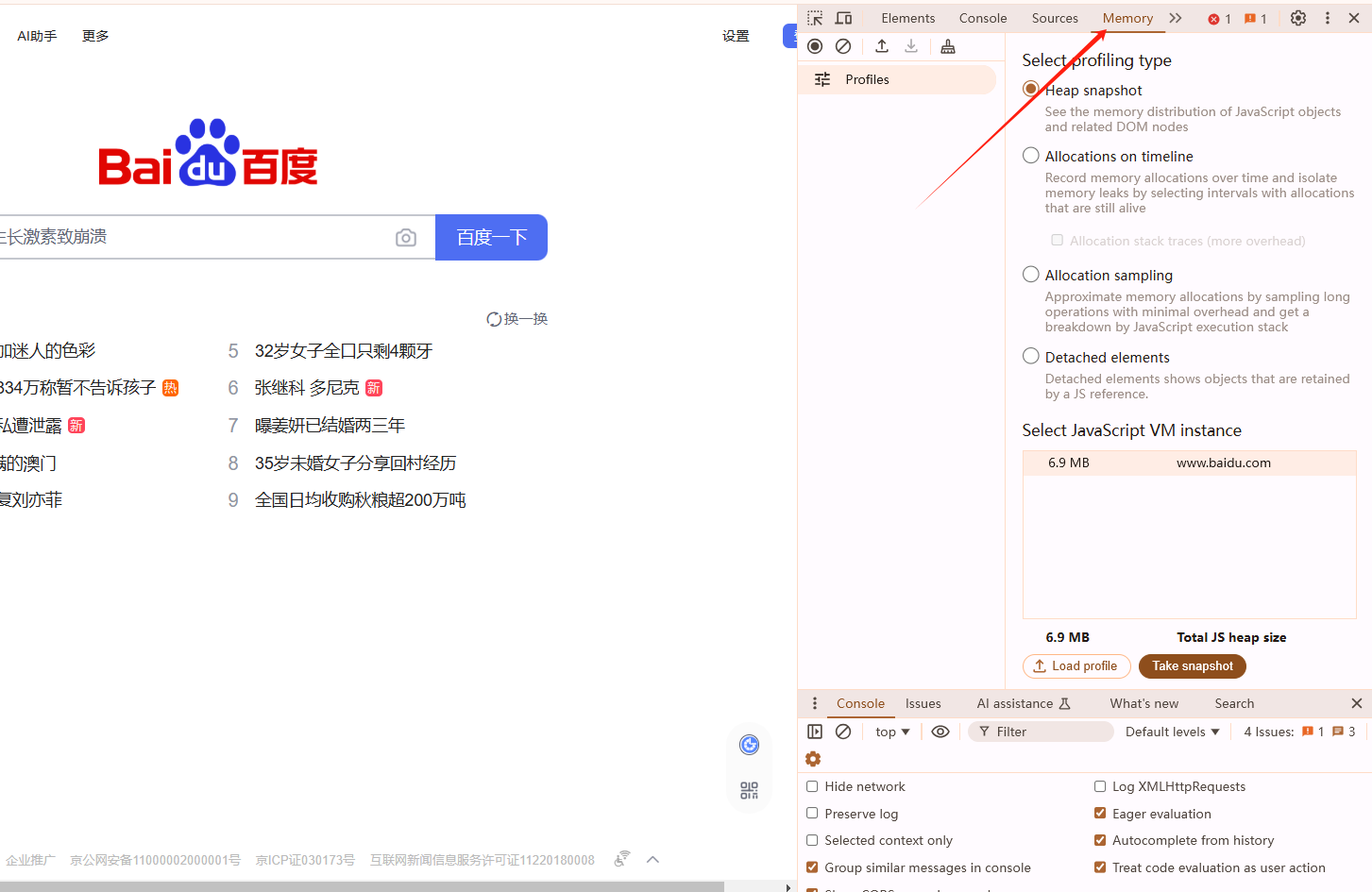The image size is (1372, 892).
Task: Clear the console with the ban icon
Action: (843, 732)
